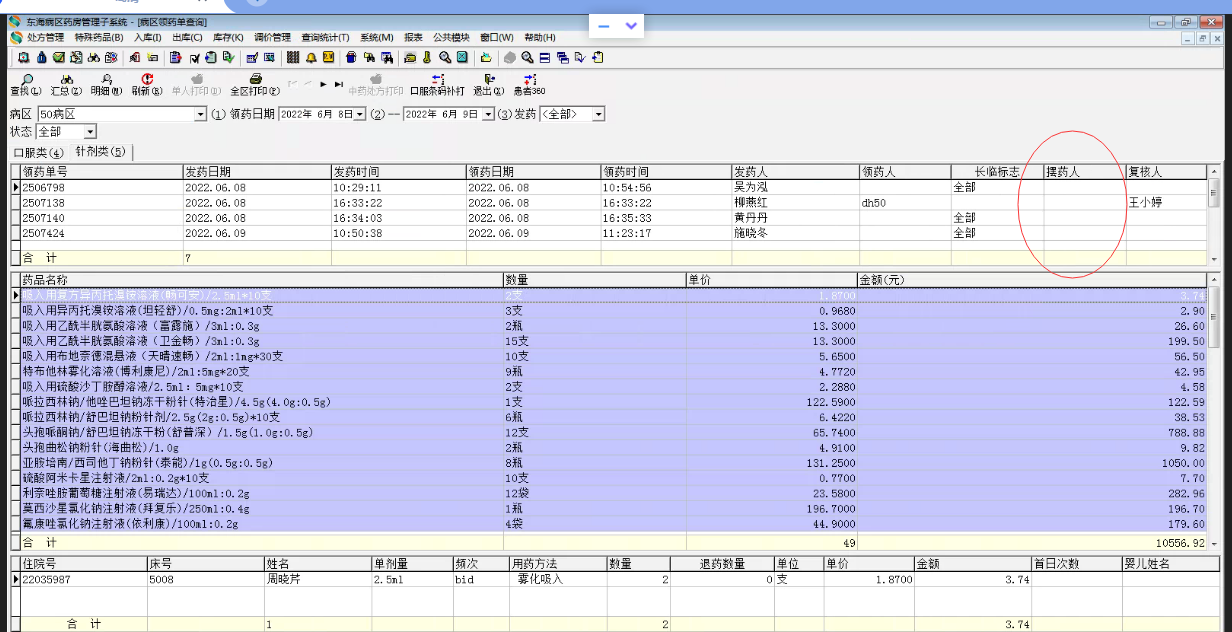1232x632 pixels.
Task: Expand the 发药 dropdown showing <全部>
Action: [598, 115]
